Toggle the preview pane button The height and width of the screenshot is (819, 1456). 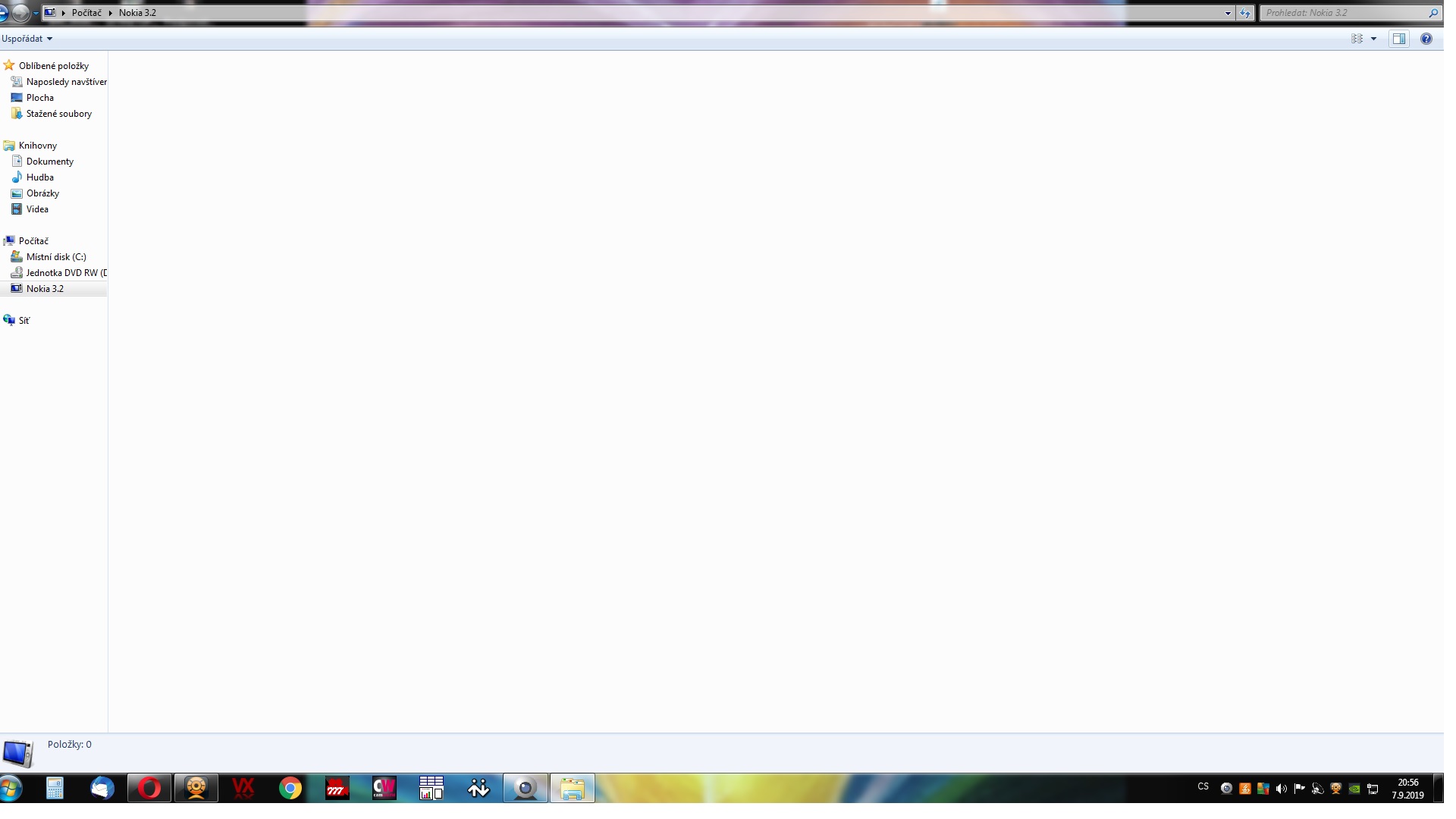[1398, 39]
